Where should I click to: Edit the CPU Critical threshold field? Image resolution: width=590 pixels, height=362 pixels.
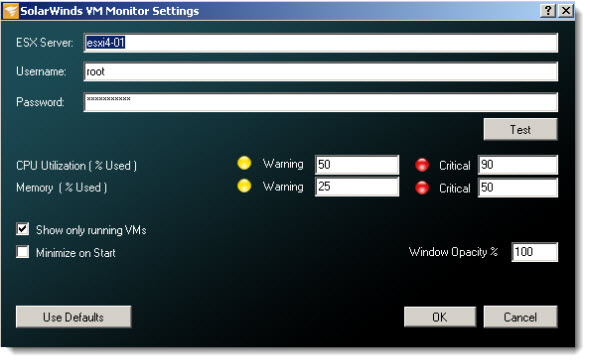tap(518, 165)
